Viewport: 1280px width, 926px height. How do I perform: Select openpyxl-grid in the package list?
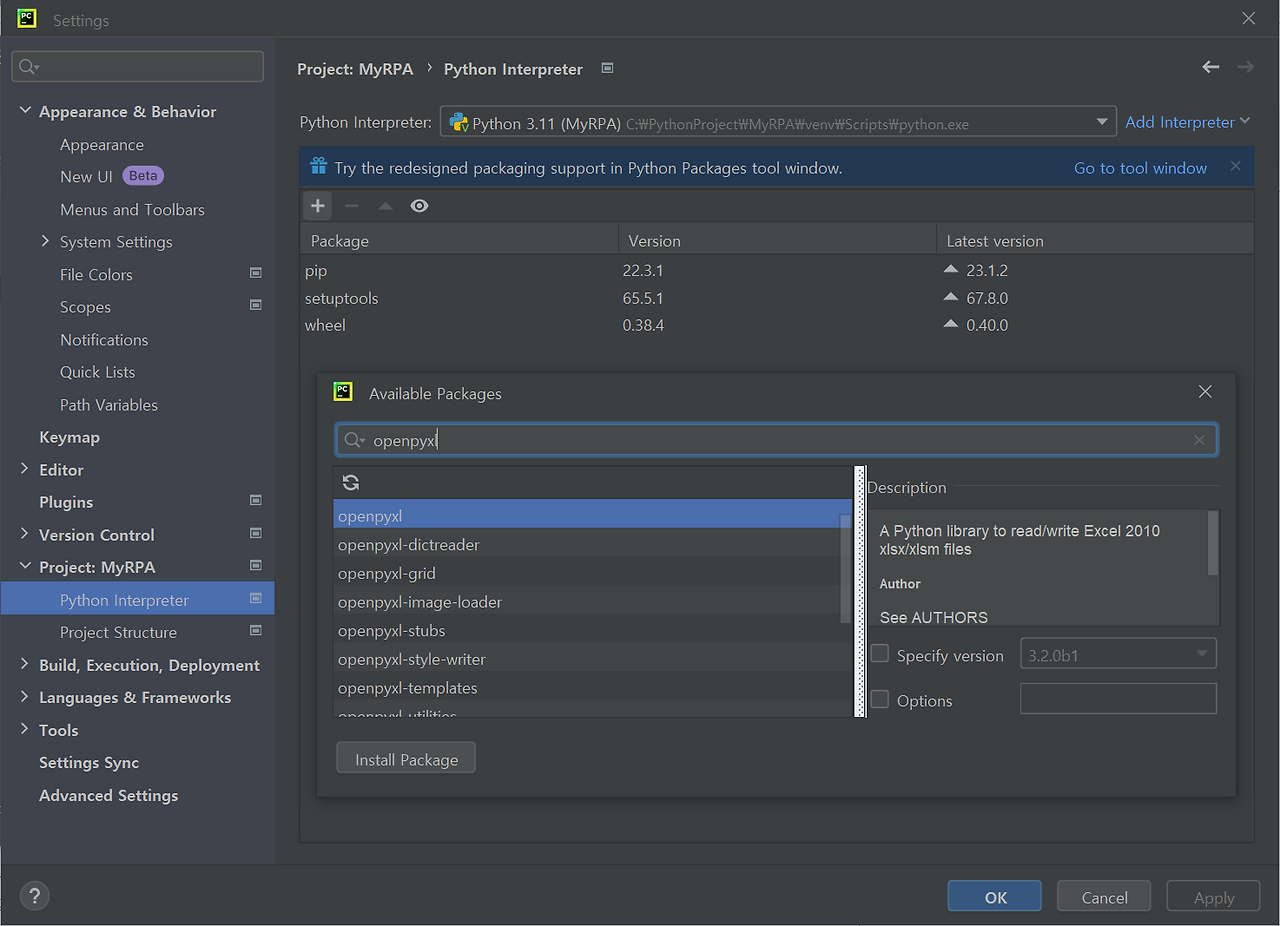[593, 573]
